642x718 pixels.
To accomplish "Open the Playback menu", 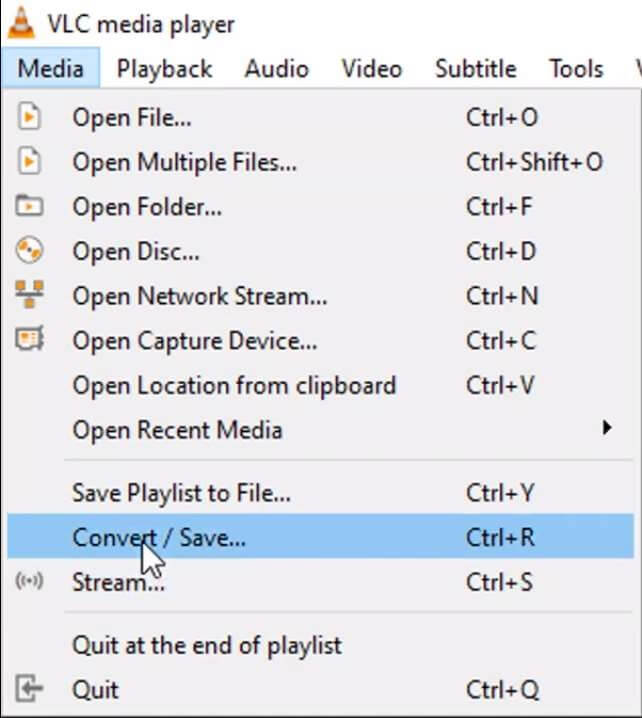I will [x=164, y=69].
